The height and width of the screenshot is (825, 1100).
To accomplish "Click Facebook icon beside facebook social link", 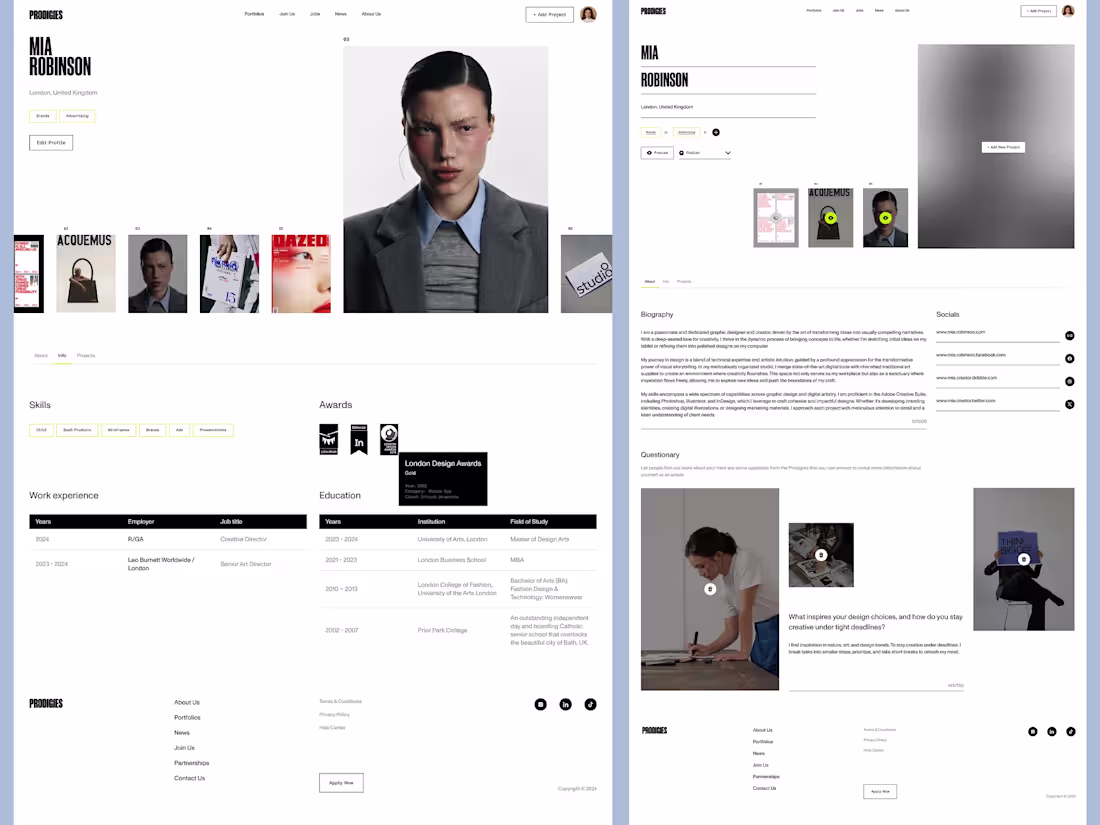I will [x=1069, y=358].
